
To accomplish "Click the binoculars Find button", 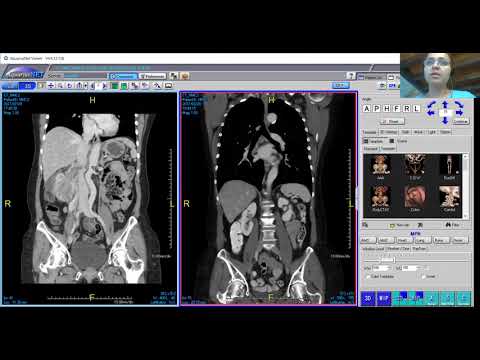I will 453,225.
